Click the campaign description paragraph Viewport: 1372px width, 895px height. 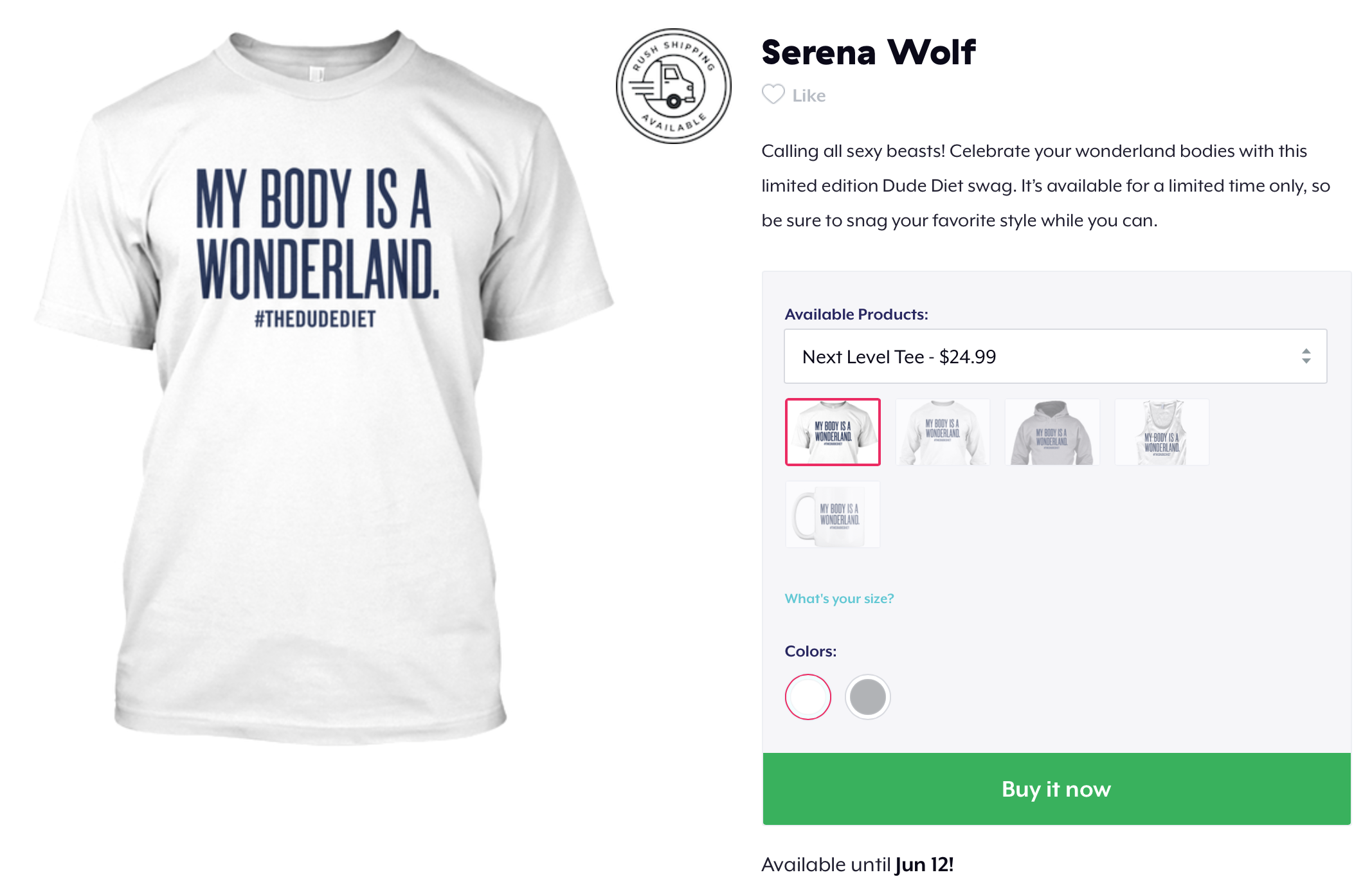coord(1045,186)
